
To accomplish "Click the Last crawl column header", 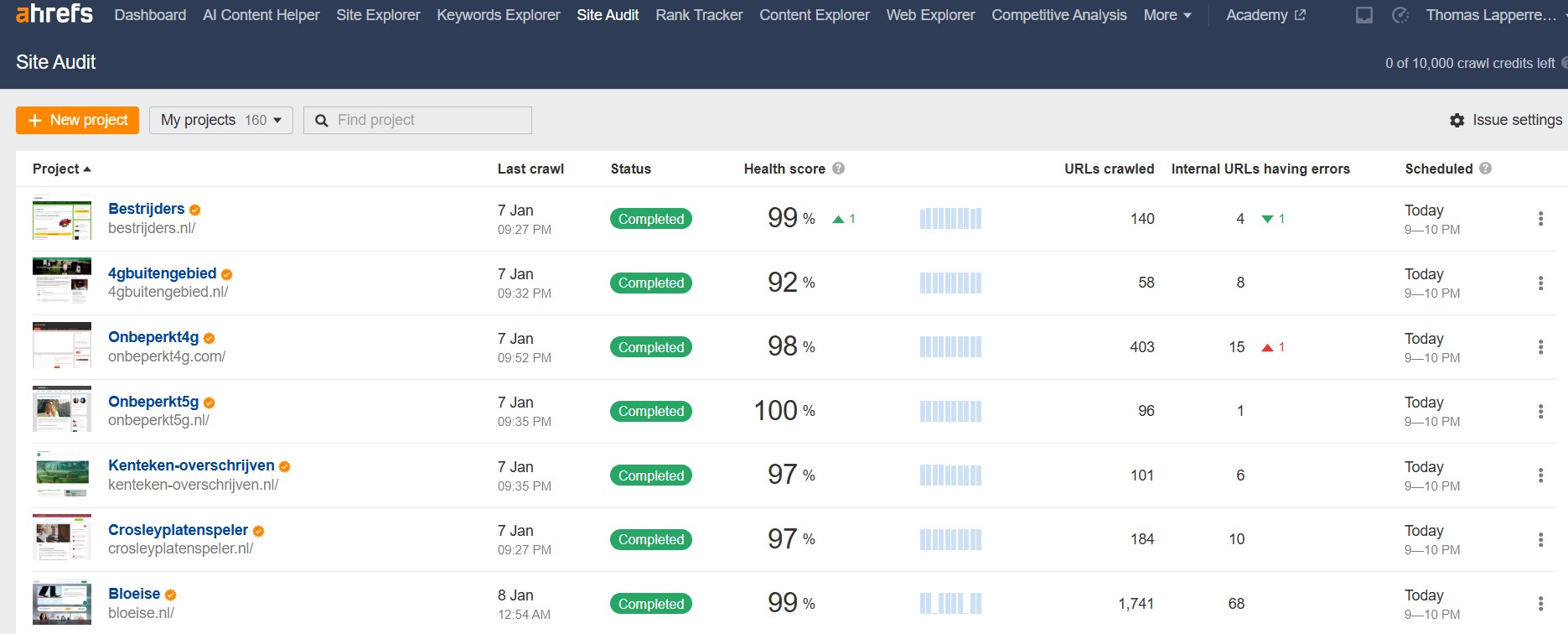I will [530, 169].
